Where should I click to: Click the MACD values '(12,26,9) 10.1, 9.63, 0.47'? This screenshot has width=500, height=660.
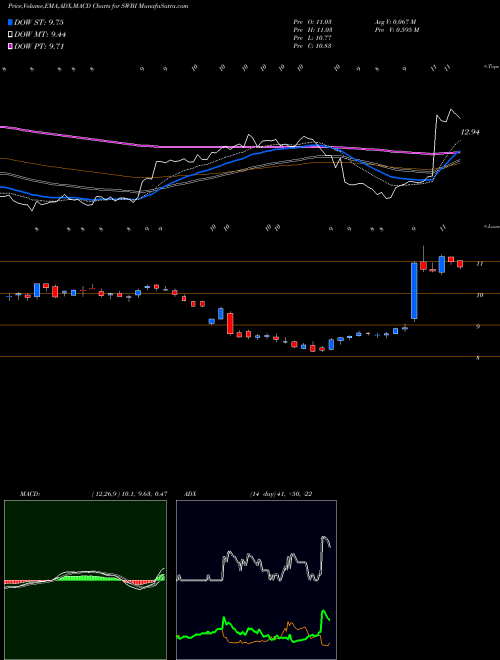coord(129,494)
